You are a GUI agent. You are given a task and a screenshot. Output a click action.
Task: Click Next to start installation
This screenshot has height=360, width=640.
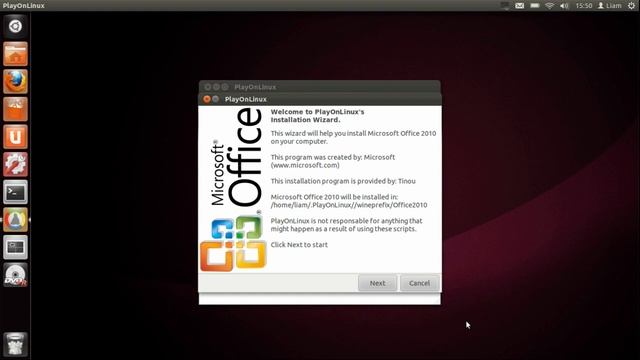tap(378, 283)
